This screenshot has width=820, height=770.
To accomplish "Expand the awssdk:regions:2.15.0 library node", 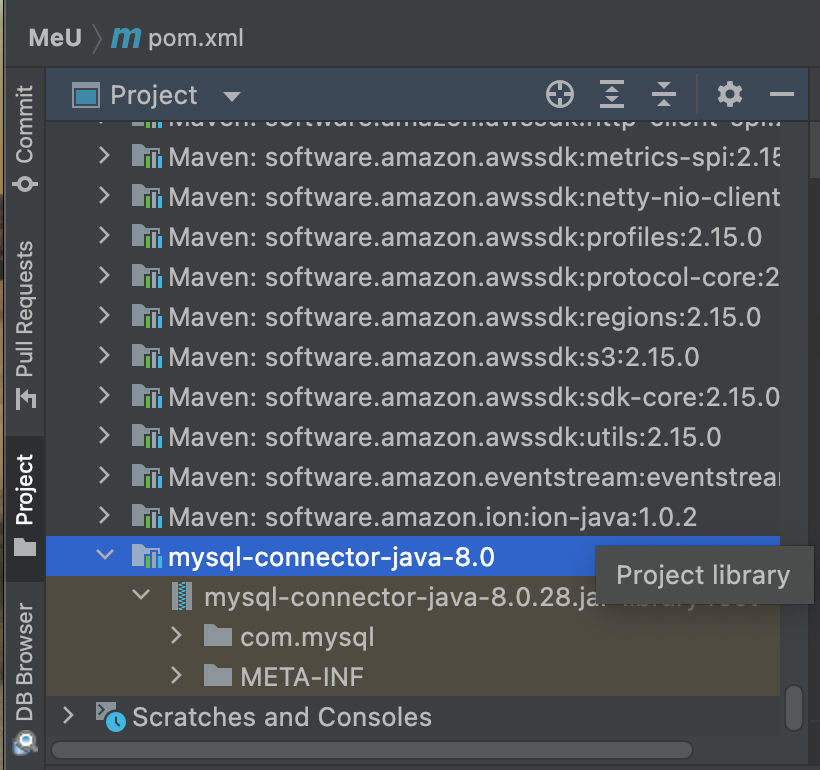I will click(x=104, y=315).
